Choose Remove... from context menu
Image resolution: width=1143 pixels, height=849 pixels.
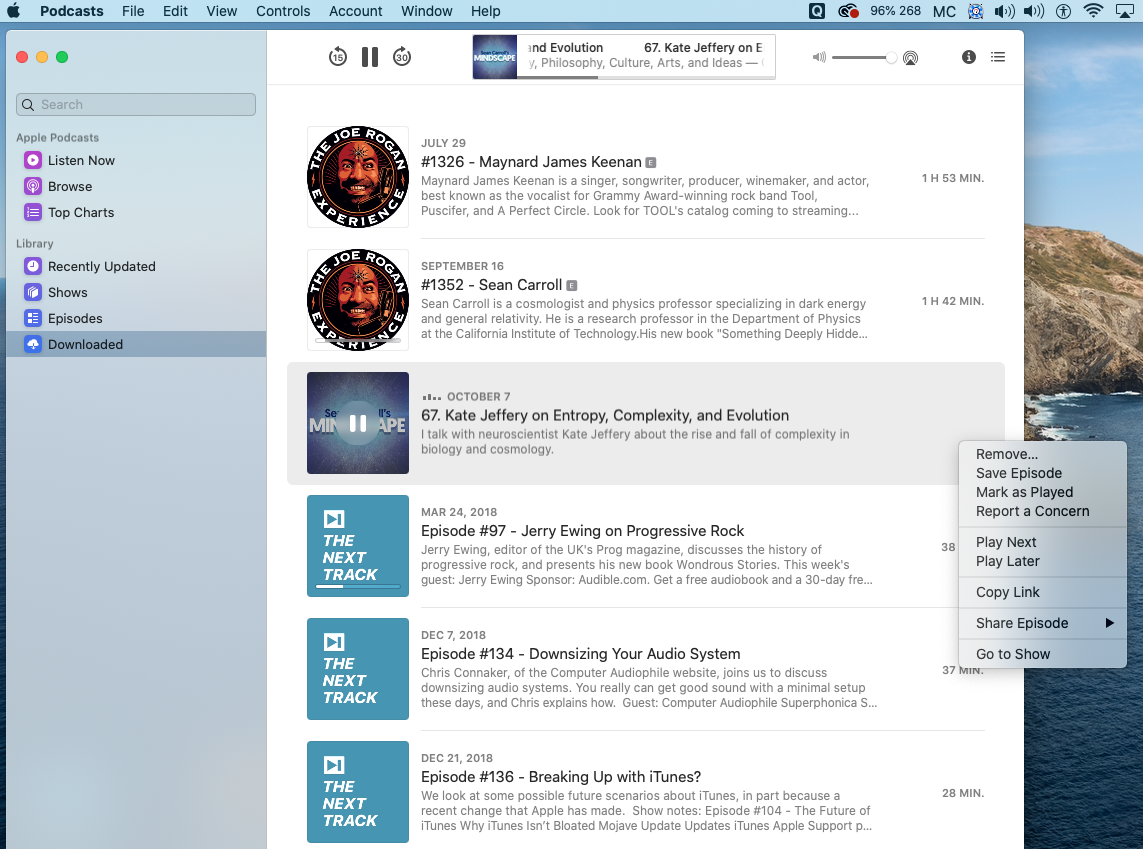(x=1042, y=454)
